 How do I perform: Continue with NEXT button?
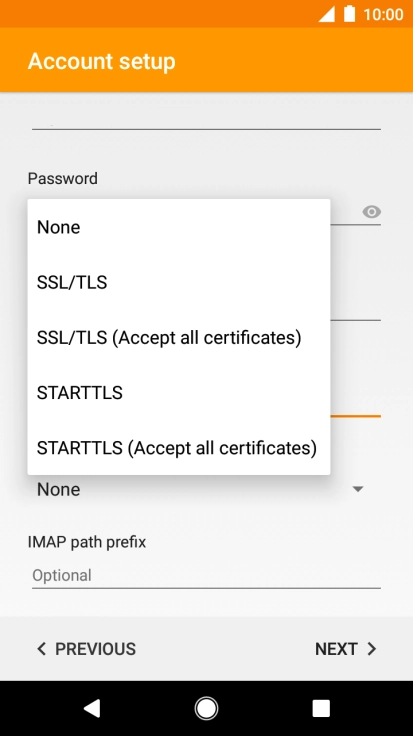pyautogui.click(x=346, y=649)
